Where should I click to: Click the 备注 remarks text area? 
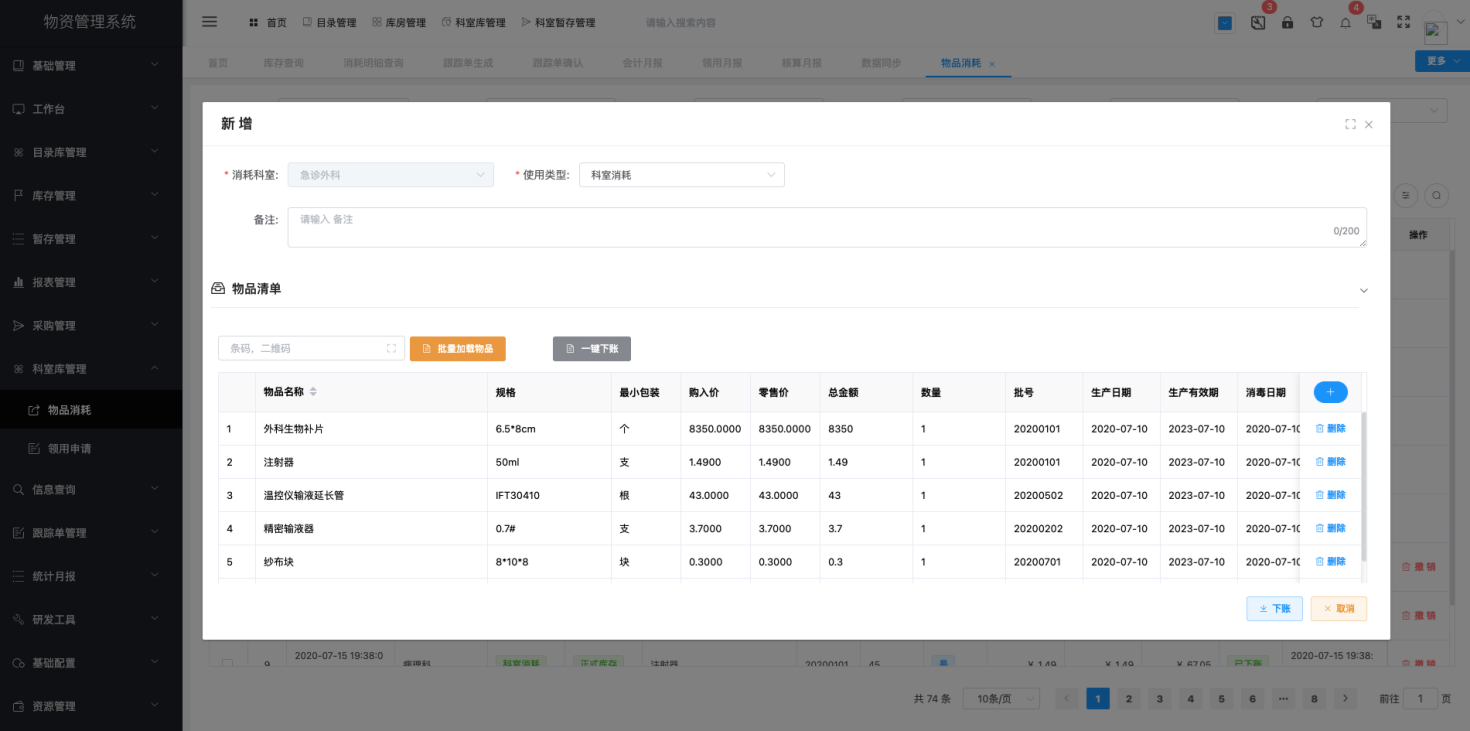pyautogui.click(x=826, y=227)
